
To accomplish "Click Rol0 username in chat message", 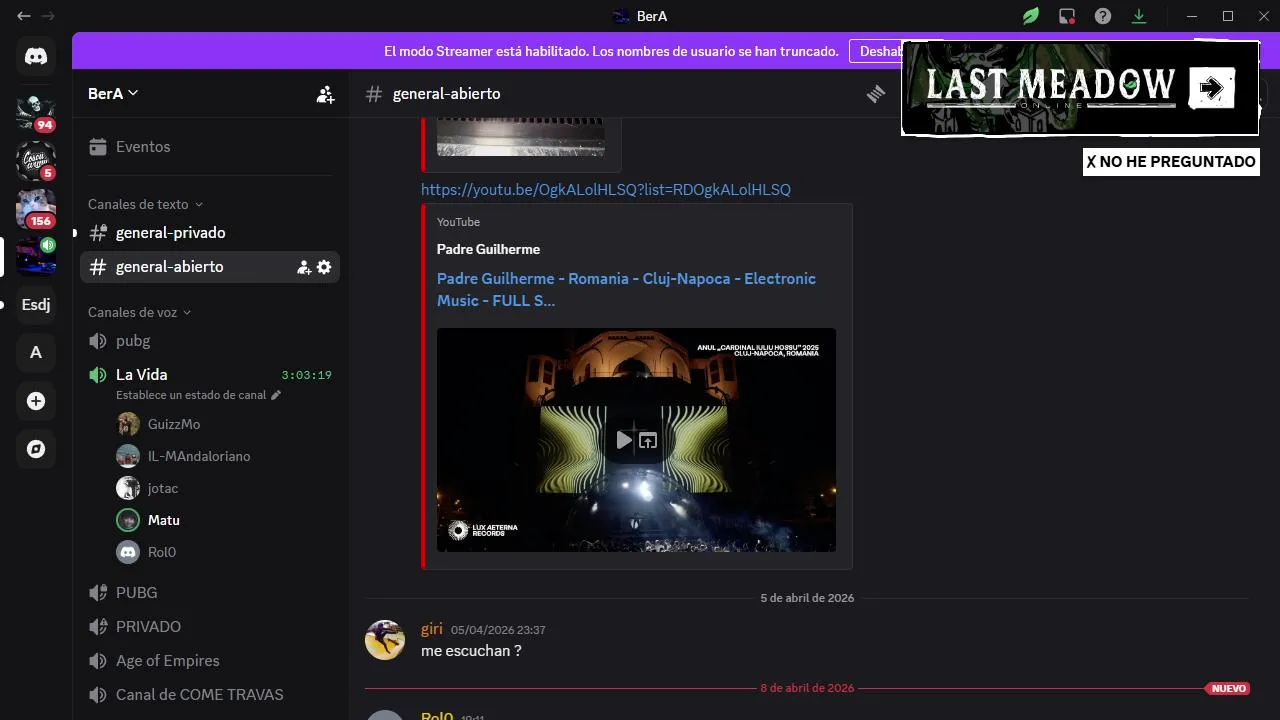I will [437, 716].
